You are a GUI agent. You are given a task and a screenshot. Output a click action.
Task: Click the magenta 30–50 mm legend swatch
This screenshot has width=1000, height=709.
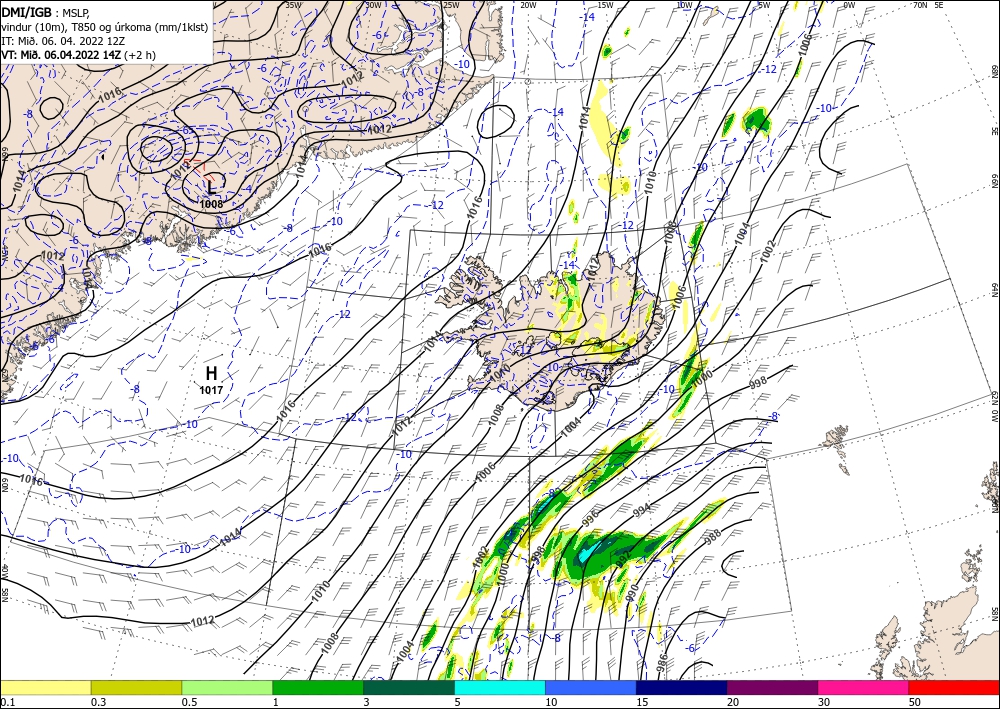(864, 687)
